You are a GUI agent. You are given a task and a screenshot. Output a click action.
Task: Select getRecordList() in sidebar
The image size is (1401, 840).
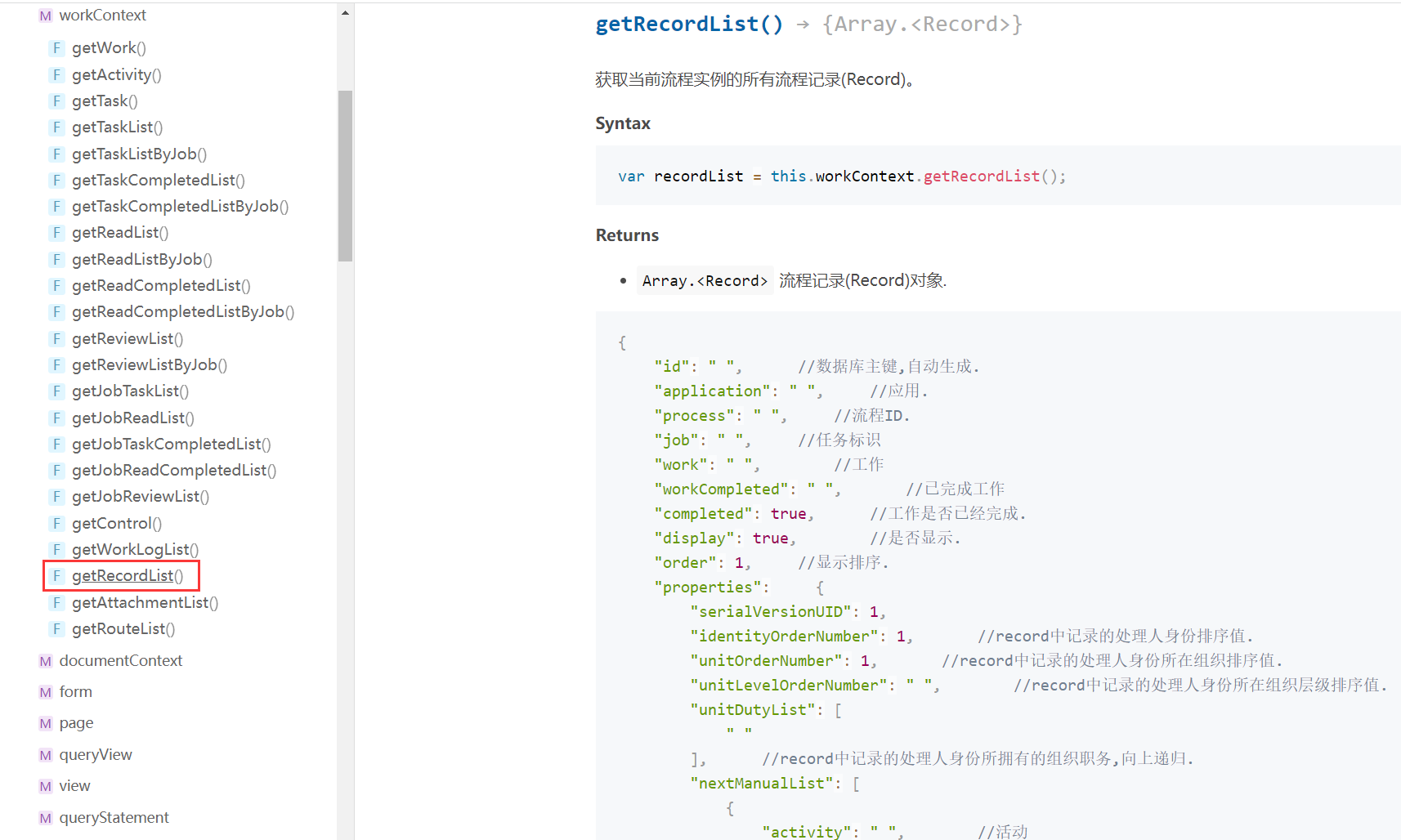click(128, 576)
